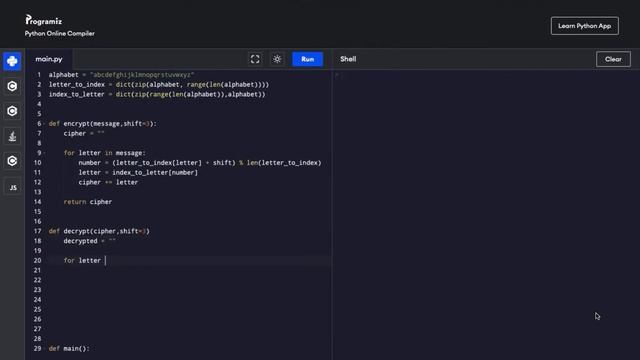Switch to the Java compiler icon
This screenshot has height=360, width=640.
click(12, 136)
